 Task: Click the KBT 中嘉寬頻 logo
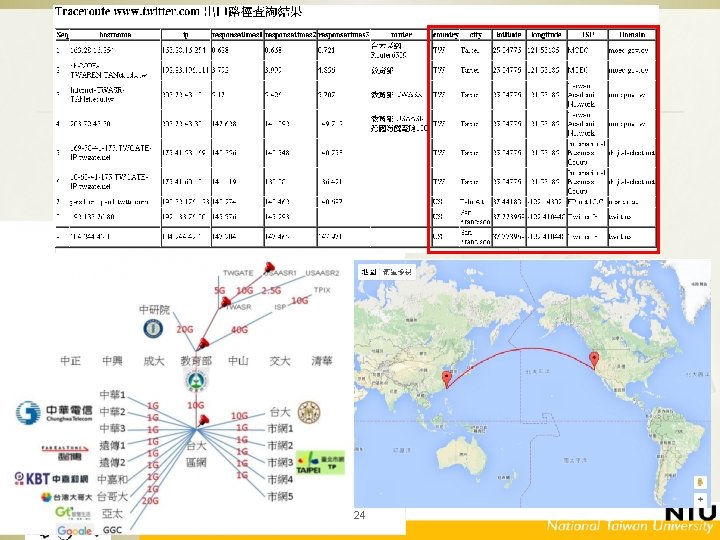(51, 478)
